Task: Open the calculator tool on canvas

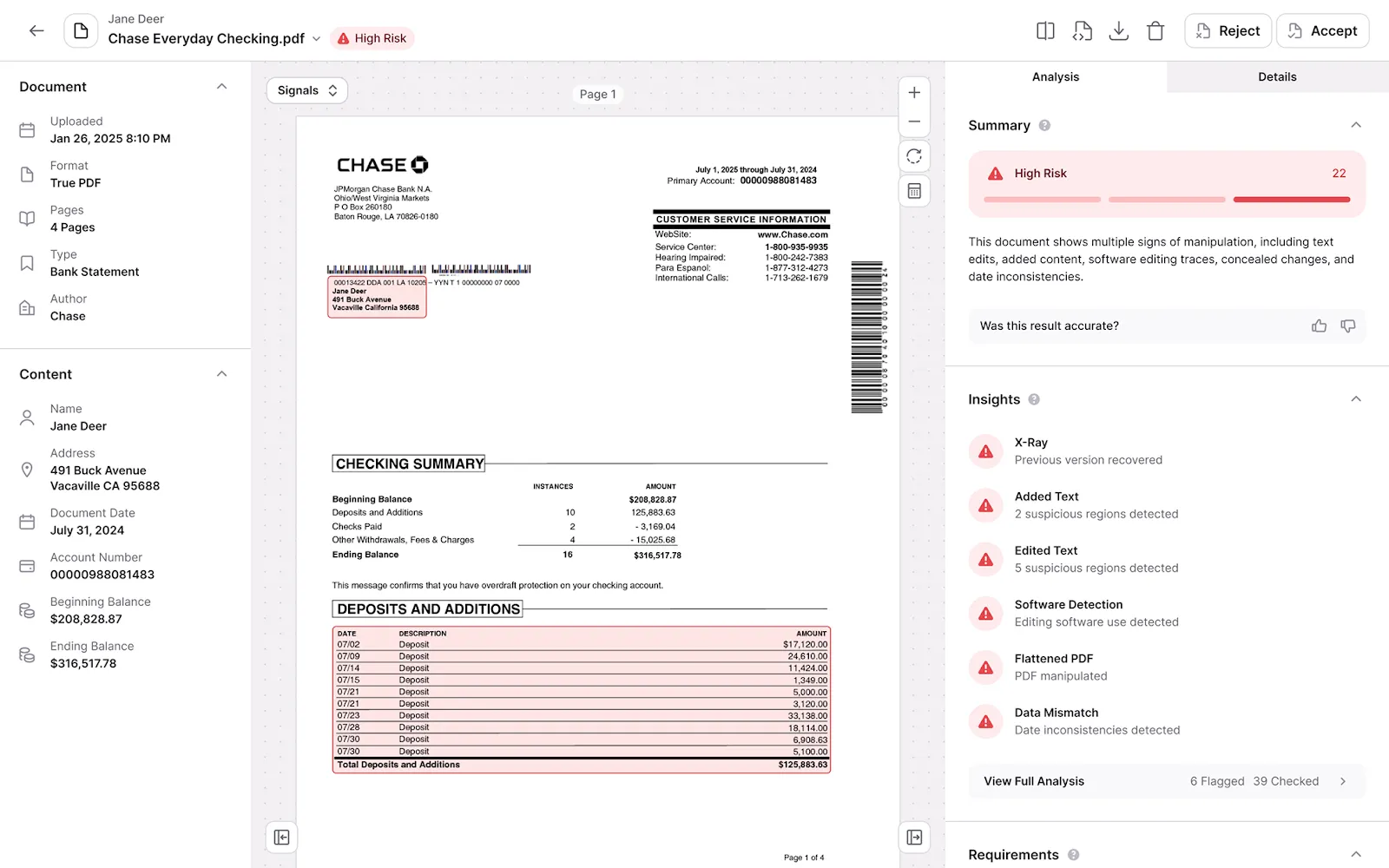Action: pos(914,190)
